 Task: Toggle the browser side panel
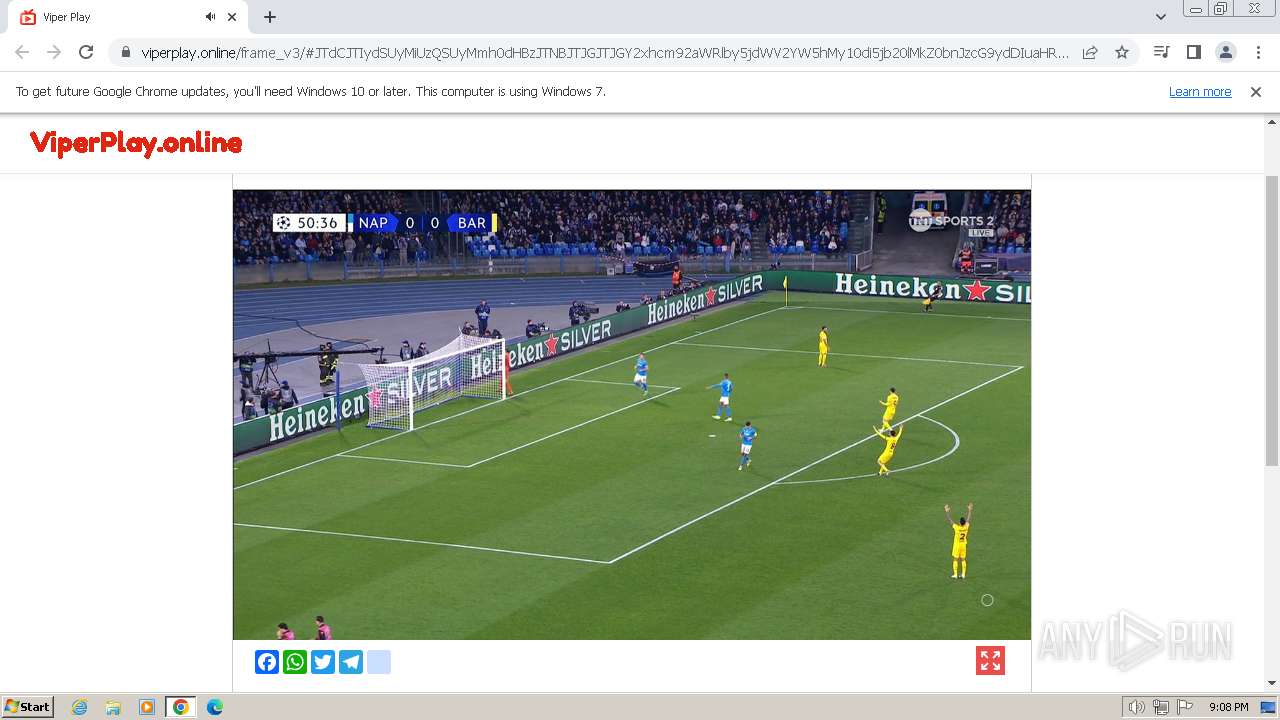click(1193, 52)
